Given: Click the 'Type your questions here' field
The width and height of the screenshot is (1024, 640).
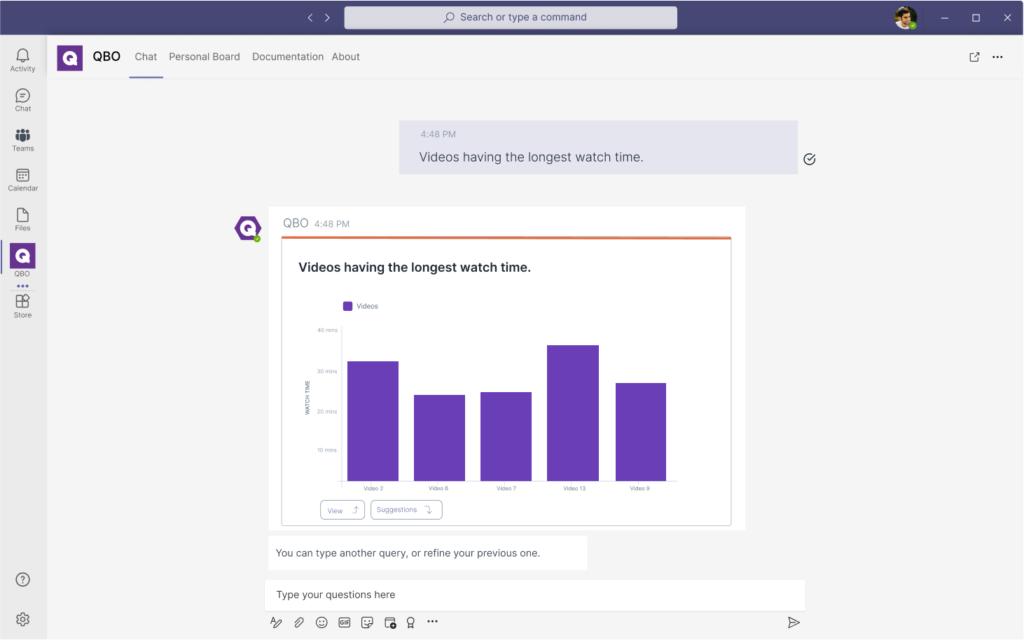Looking at the screenshot, I should [534, 595].
